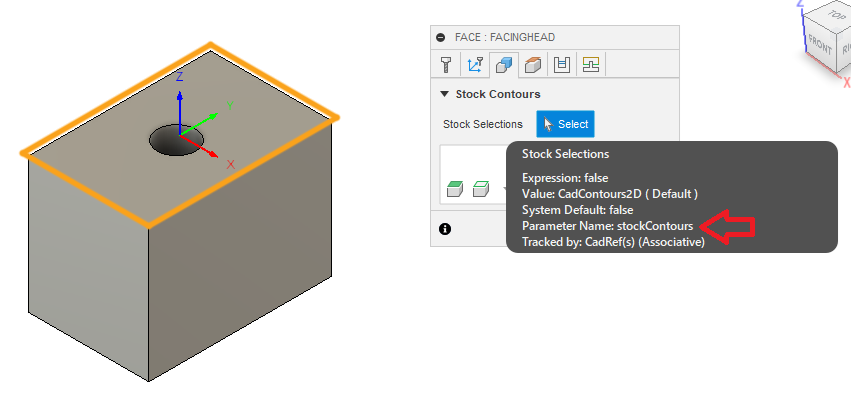Image resolution: width=851 pixels, height=397 pixels.
Task: Open the Tool tab
Action: point(446,65)
